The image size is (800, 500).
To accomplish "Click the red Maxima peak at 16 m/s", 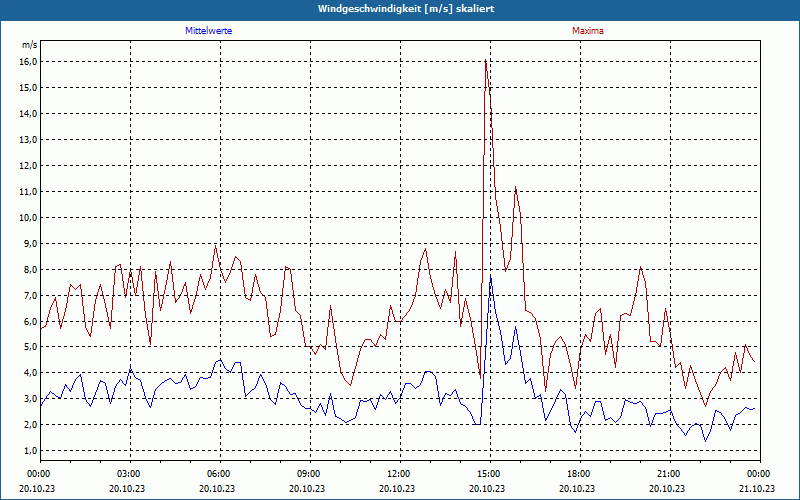I will (x=485, y=61).
